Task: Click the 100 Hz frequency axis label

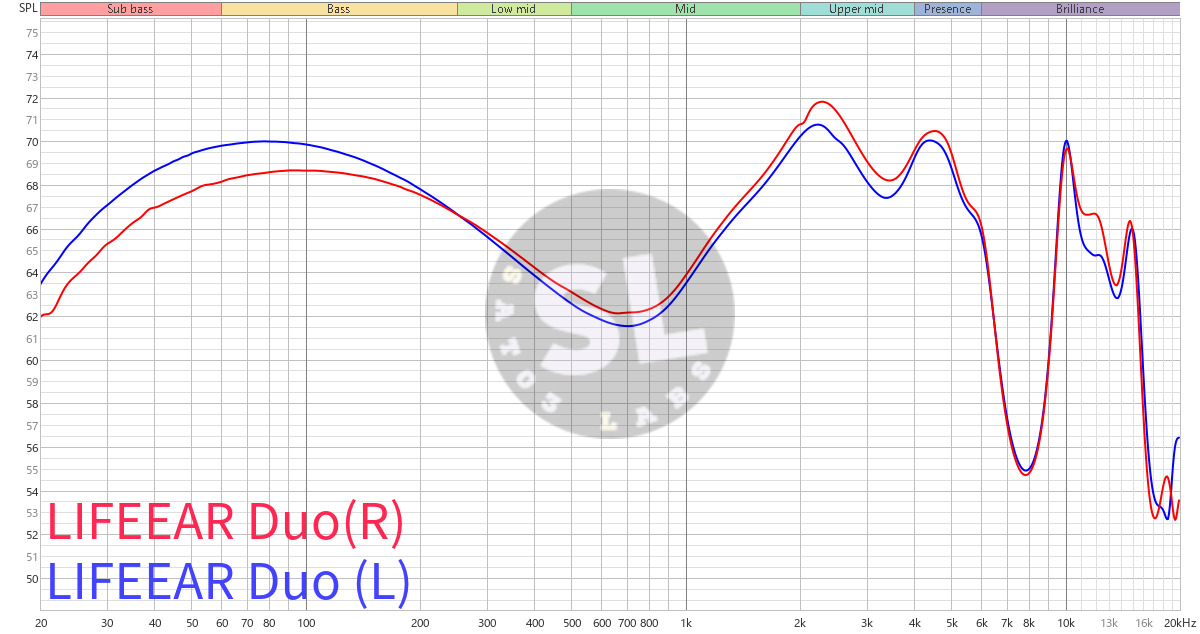Action: pos(306,623)
